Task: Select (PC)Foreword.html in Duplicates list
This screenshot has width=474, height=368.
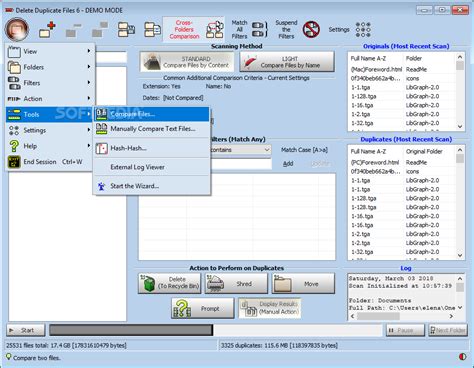Action: point(375,162)
